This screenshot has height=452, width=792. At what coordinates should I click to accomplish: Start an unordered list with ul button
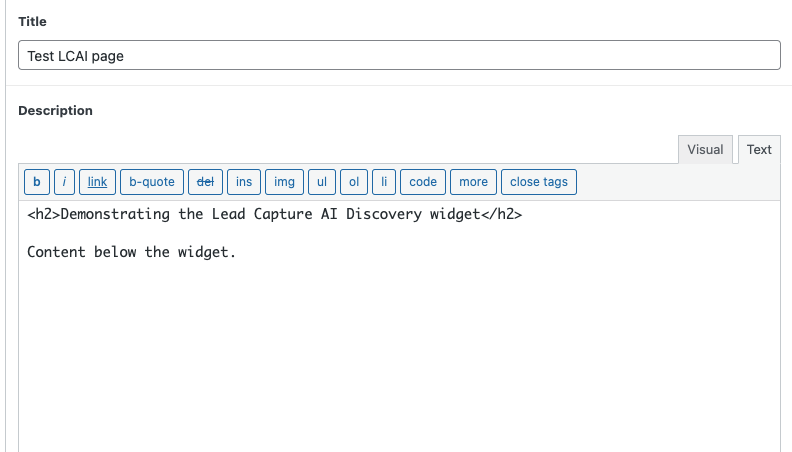321,182
